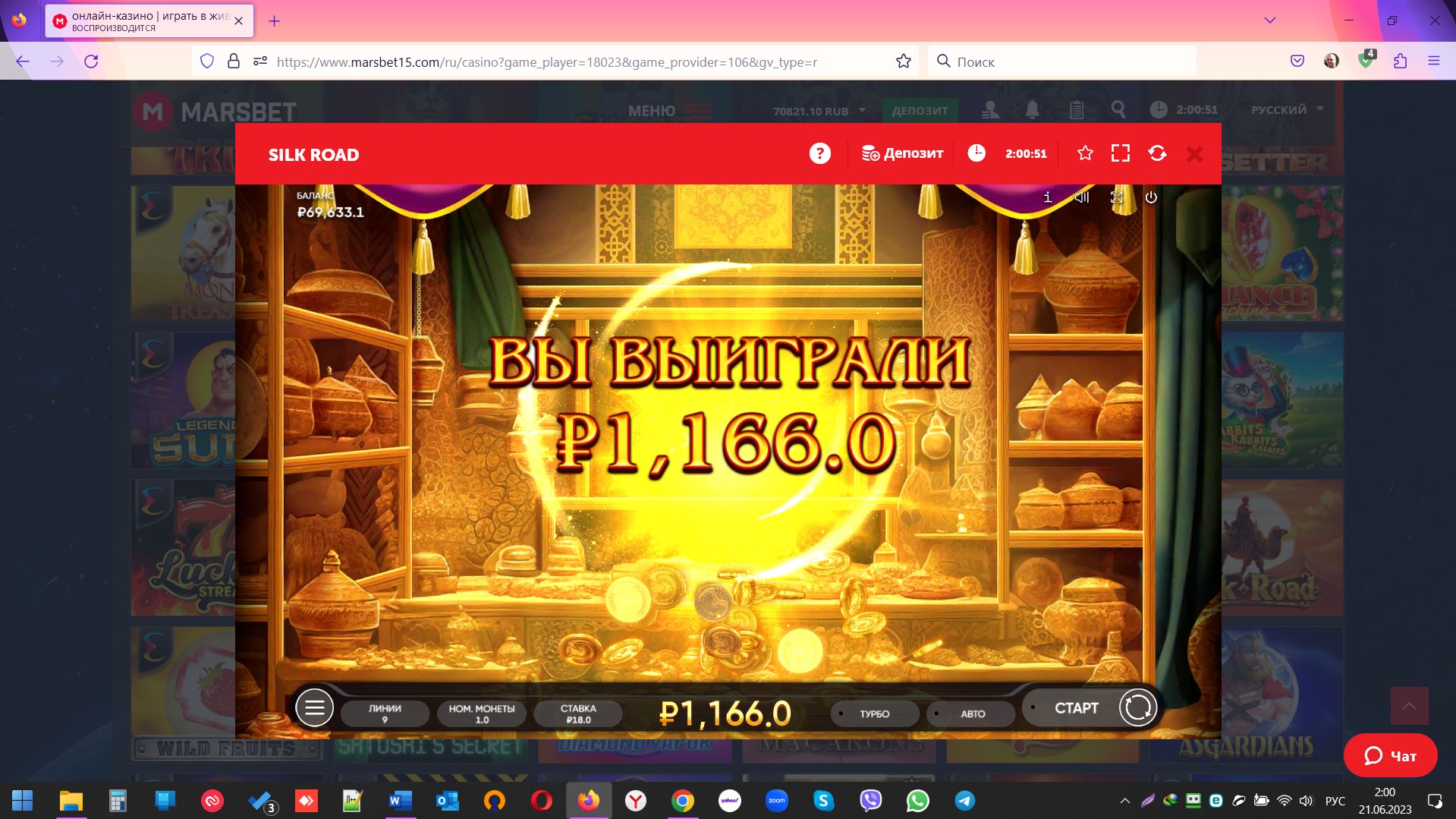Close the Silk Road game popup
This screenshot has width=1456, height=819.
(x=1194, y=154)
